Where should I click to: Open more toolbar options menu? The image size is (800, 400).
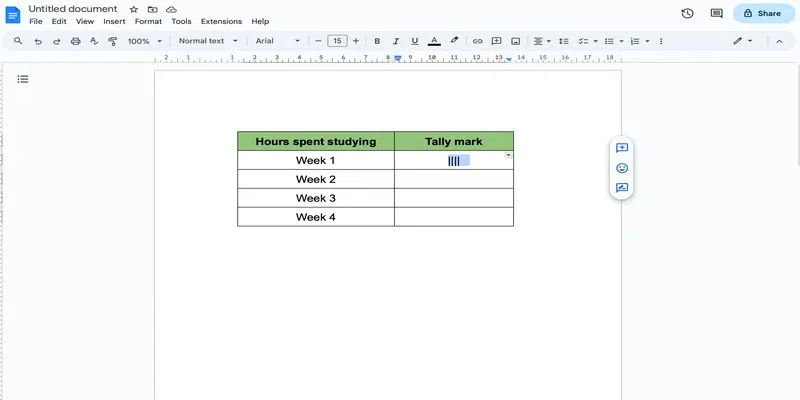pos(661,41)
